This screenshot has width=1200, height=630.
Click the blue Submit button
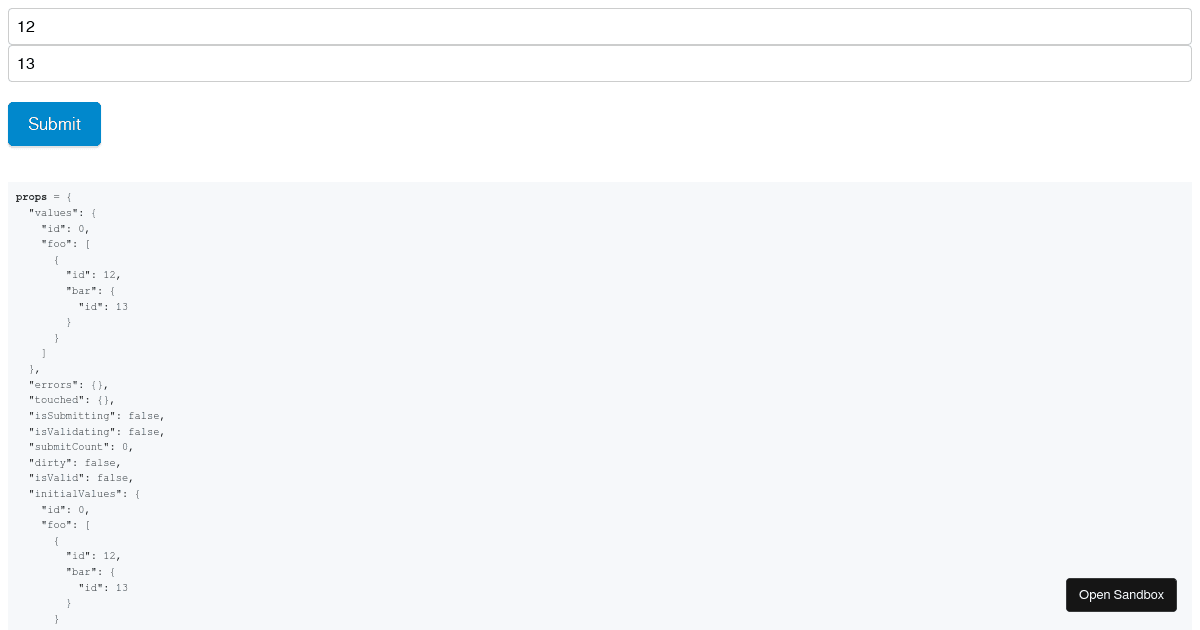54,124
